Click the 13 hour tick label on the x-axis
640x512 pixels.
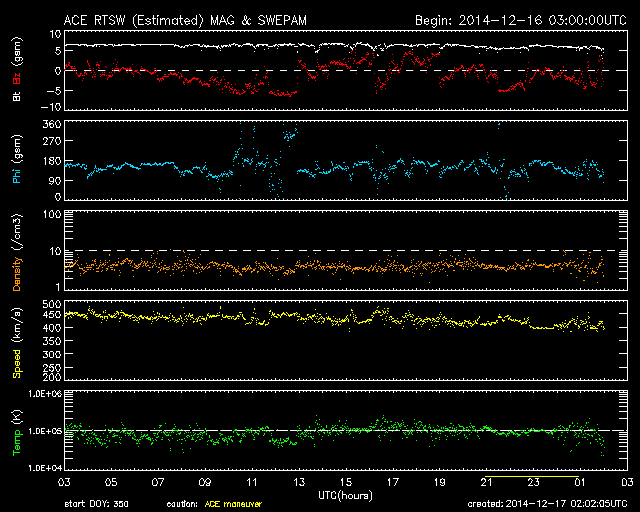[x=298, y=483]
